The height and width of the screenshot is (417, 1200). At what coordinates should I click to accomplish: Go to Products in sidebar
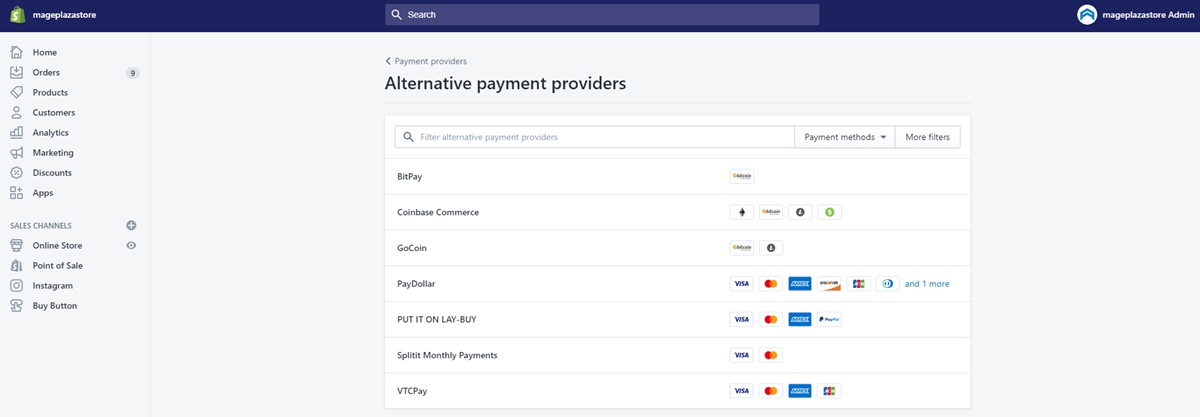50,92
